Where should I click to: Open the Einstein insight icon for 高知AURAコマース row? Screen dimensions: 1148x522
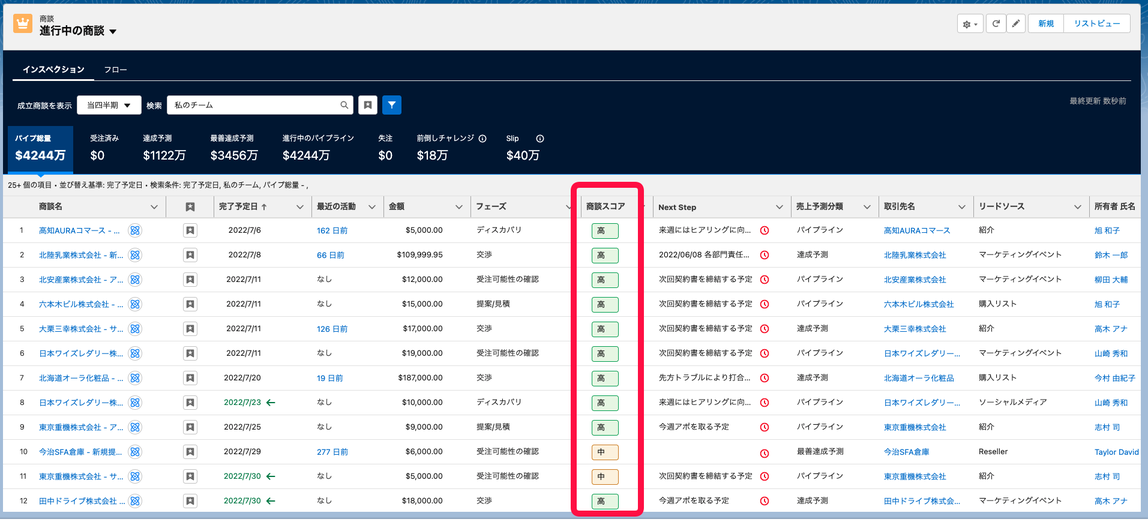pyautogui.click(x=135, y=231)
